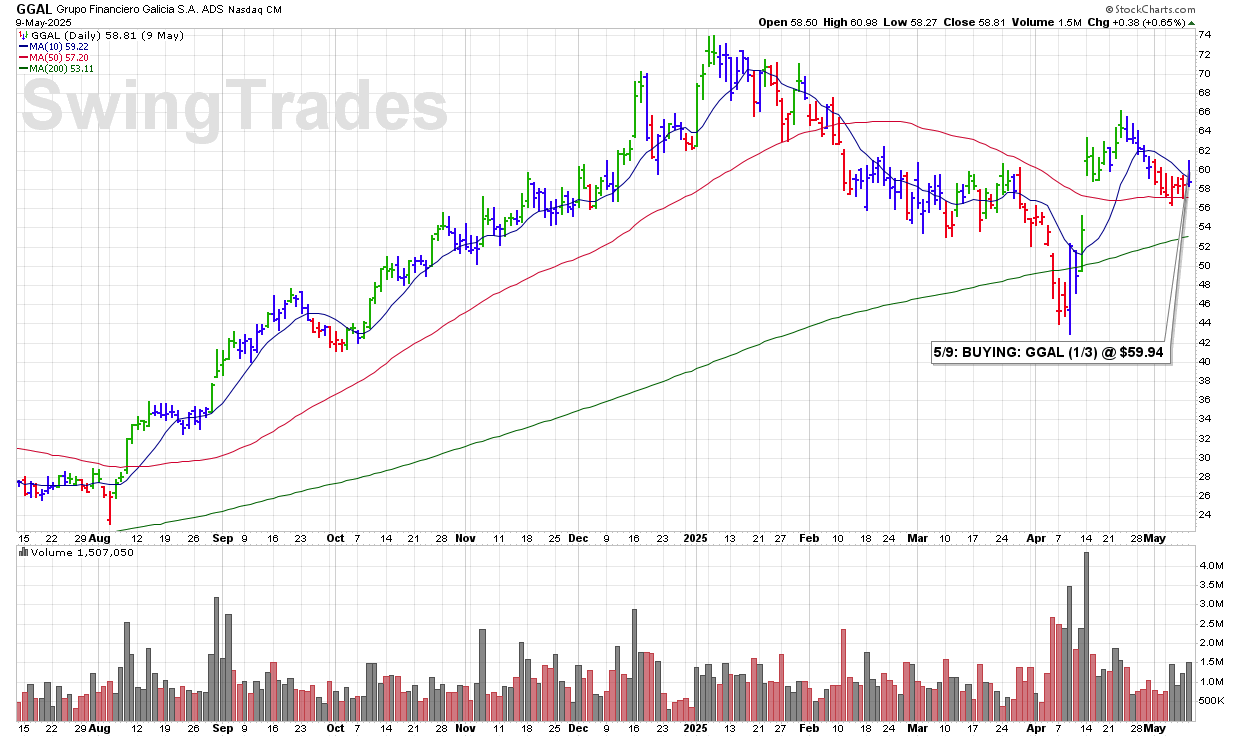Click the GGAL price bar icon in legend
Viewport: 1240px width, 737px height.
[x=23, y=34]
